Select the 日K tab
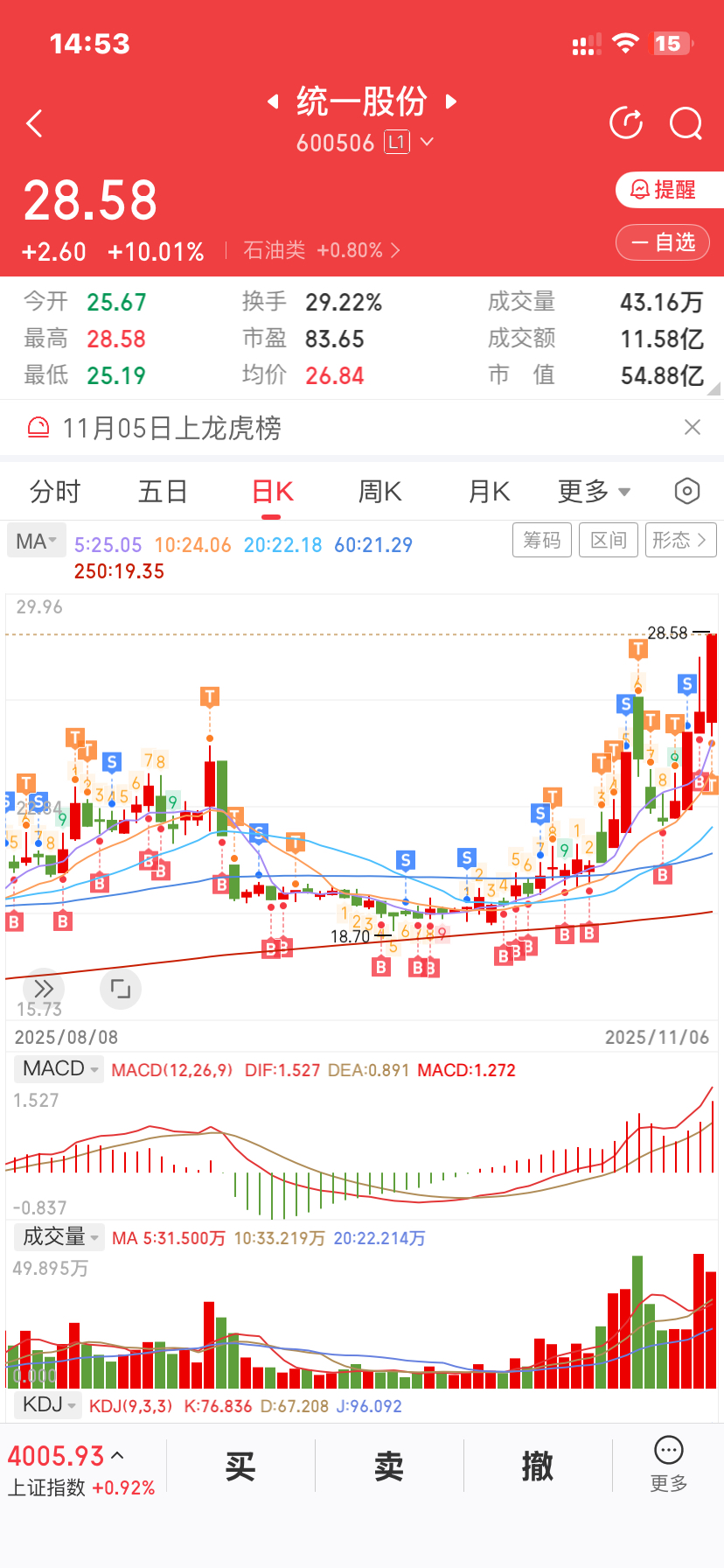This screenshot has width=724, height=1568. (x=273, y=492)
